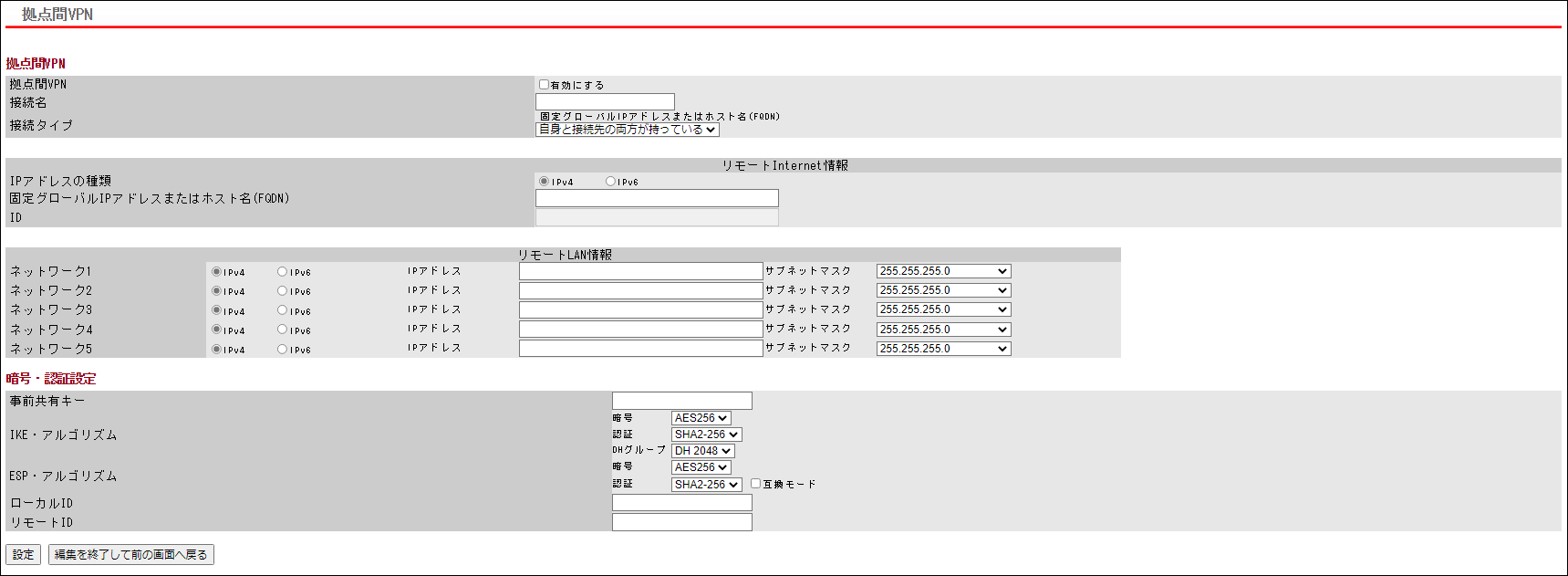The height and width of the screenshot is (576, 1568).
Task: Open the IKE 認証 SHA2-256 dropdown
Action: [706, 435]
